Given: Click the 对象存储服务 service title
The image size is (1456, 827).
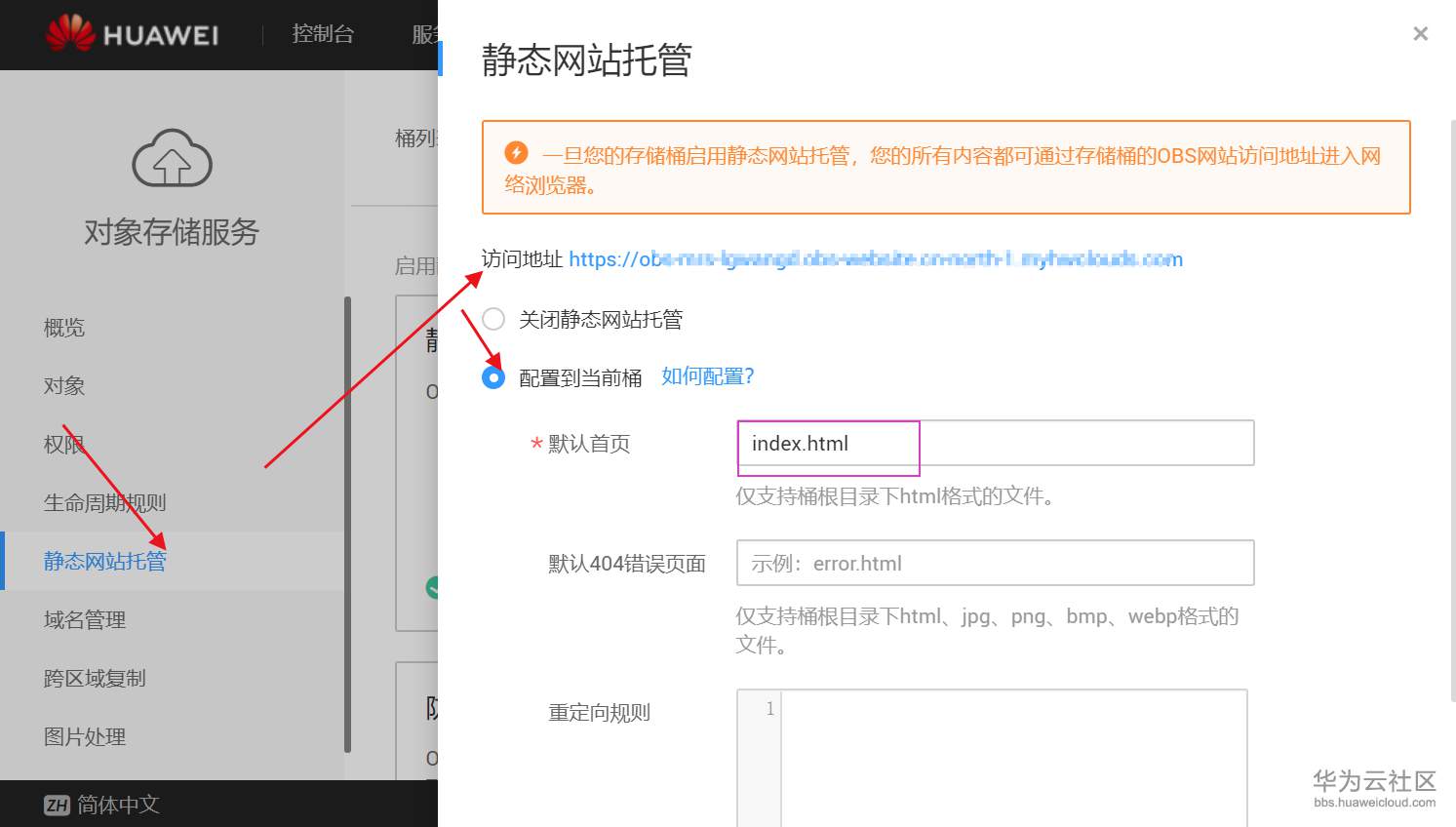Looking at the screenshot, I should click(x=172, y=232).
